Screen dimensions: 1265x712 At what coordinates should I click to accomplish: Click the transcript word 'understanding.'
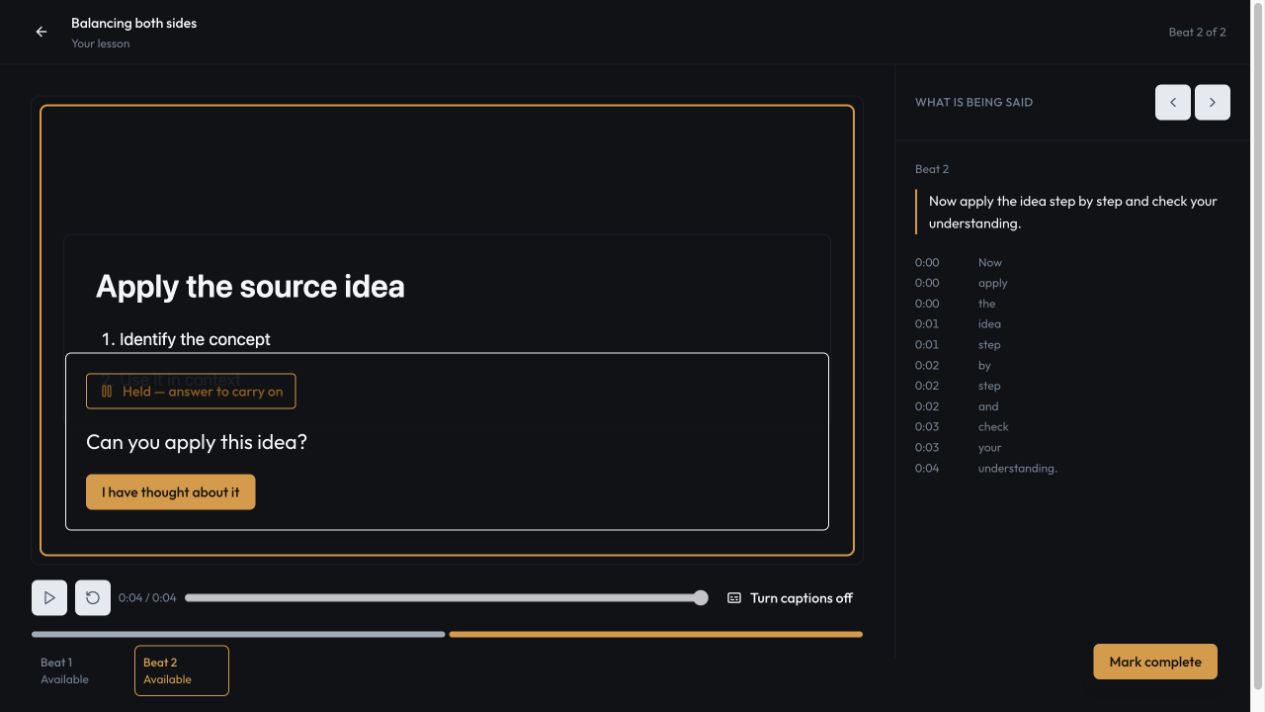(x=1017, y=468)
